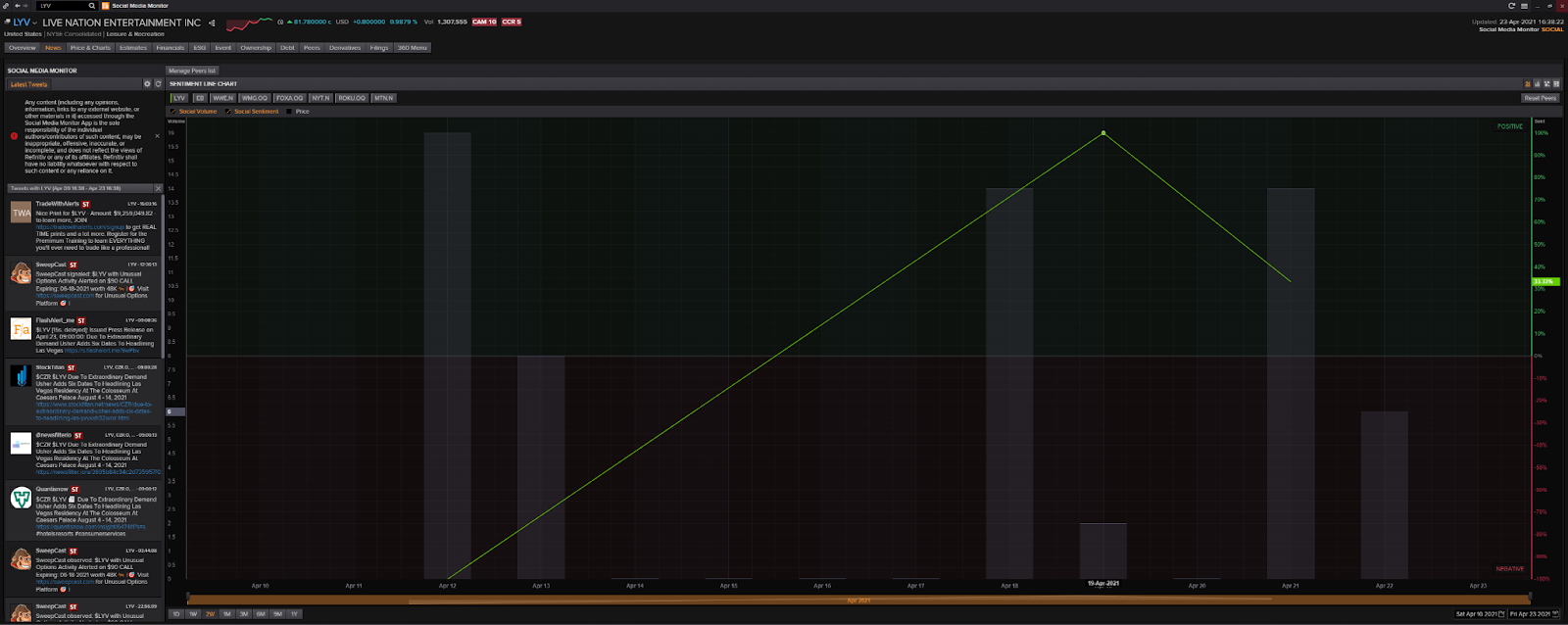Screen dimensions: 1568x625
Task: Open TradeWithAlerts TWA avatar
Action: click(21, 213)
